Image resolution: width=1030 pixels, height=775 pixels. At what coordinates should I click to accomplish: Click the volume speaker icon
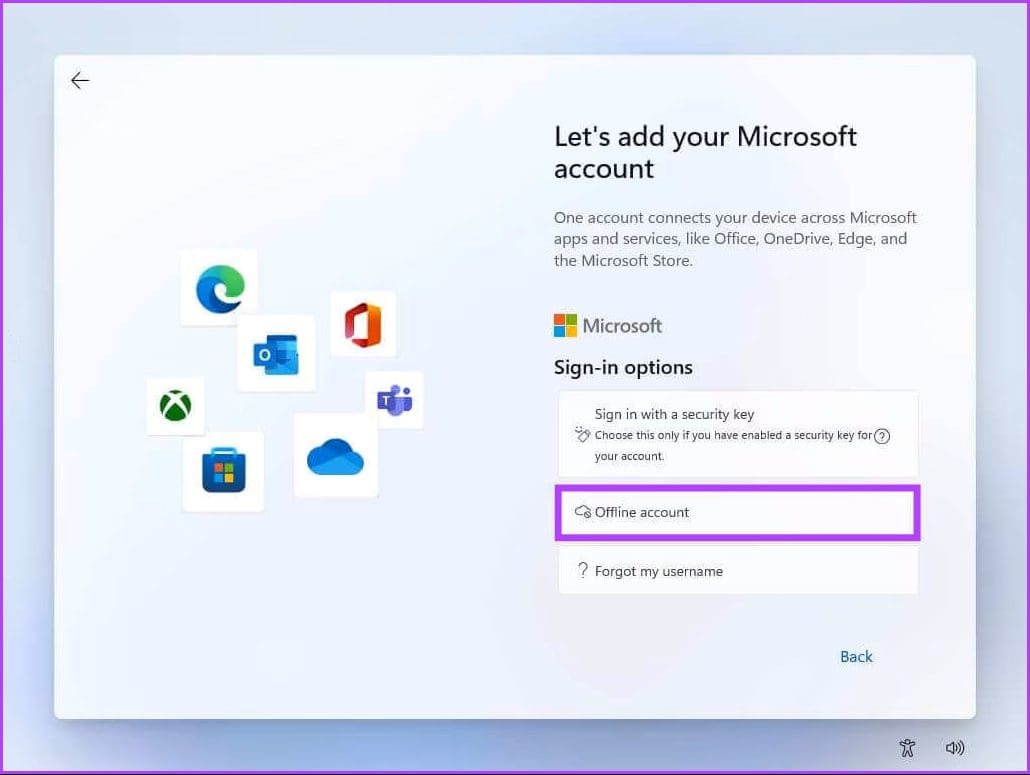click(x=955, y=747)
